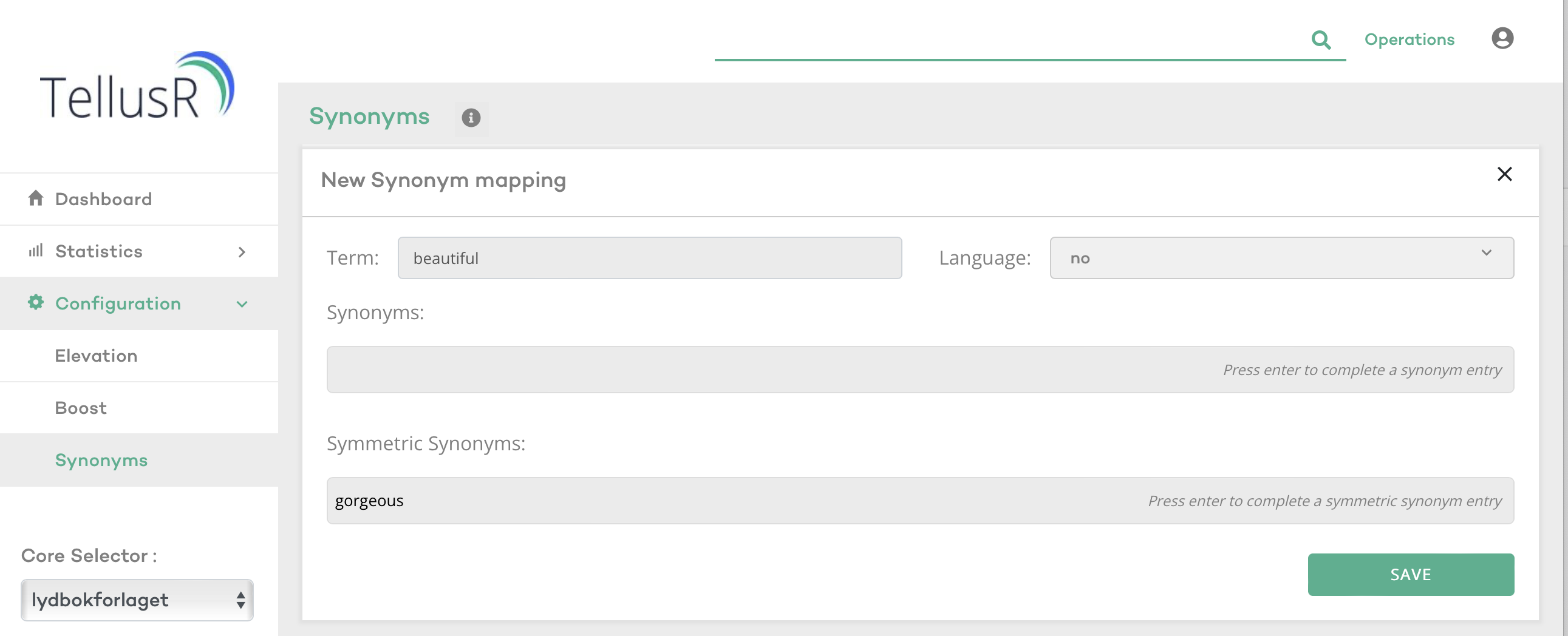This screenshot has width=1568, height=636.
Task: Open the search magnifier icon
Action: click(x=1321, y=39)
